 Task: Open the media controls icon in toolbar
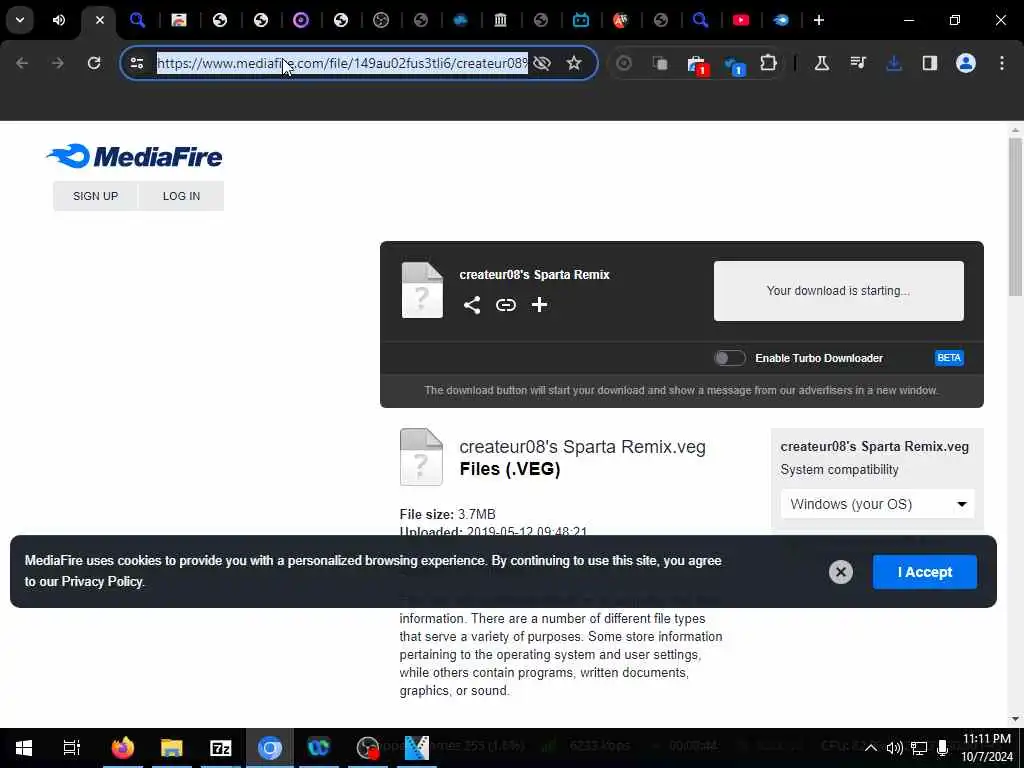coord(857,63)
